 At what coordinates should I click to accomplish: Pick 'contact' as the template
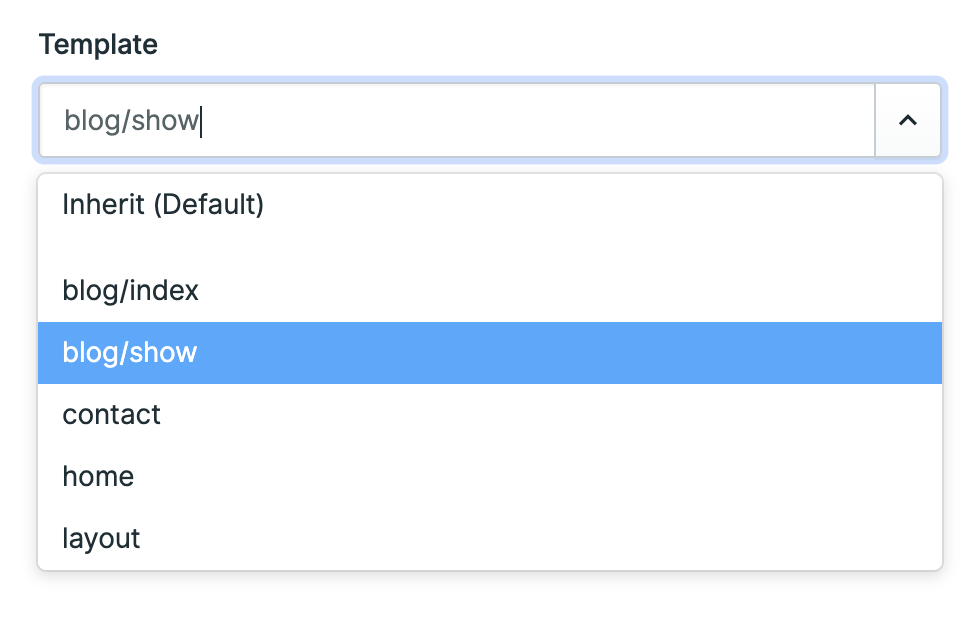pos(111,415)
